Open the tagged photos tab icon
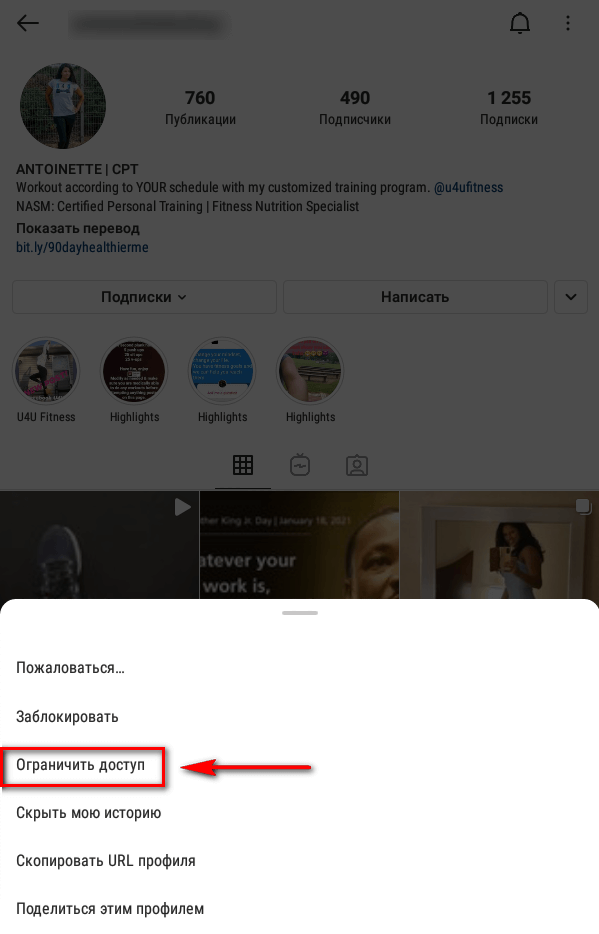The image size is (599, 934). click(357, 465)
